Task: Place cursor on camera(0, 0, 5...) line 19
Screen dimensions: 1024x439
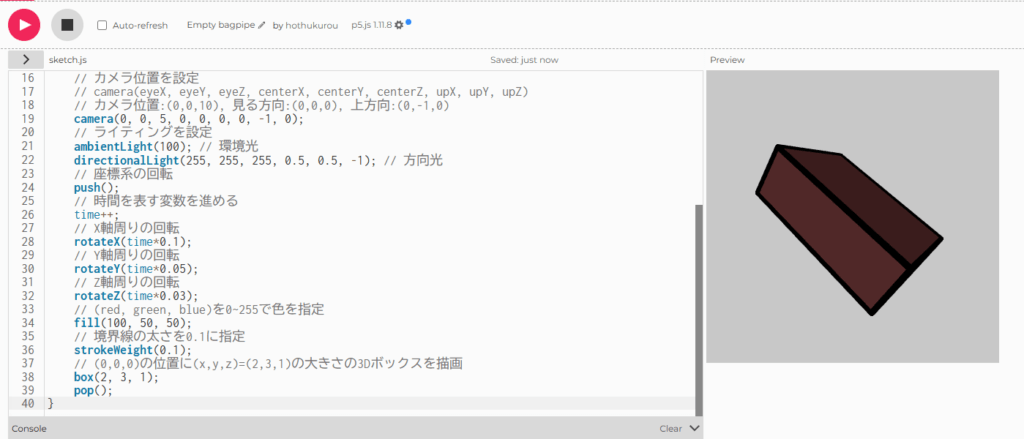Action: (189, 119)
